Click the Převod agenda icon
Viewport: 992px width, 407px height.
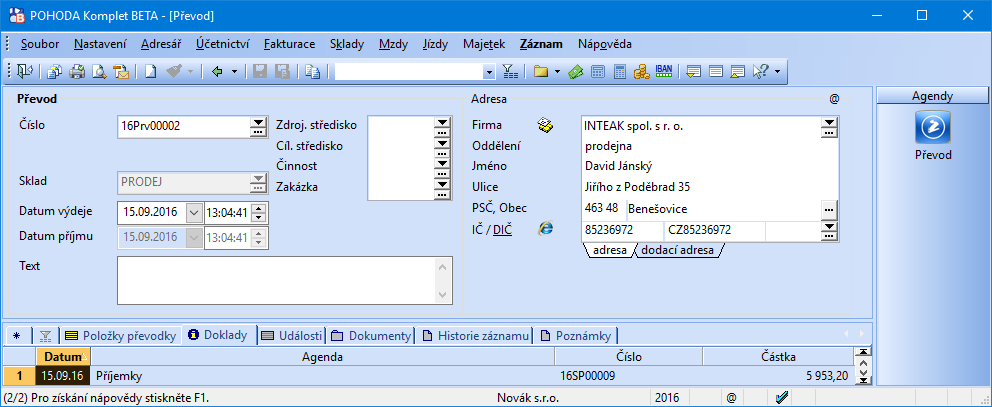[933, 128]
